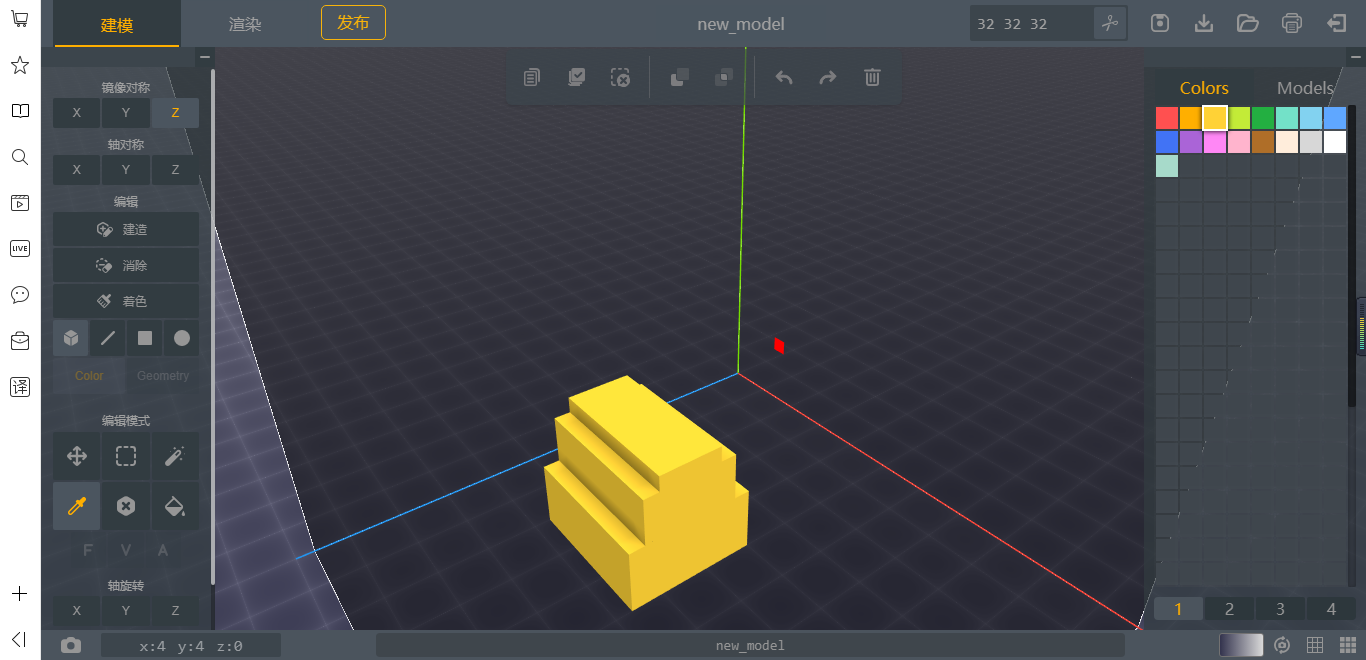Click the trash delete icon in top toolbar

pyautogui.click(x=872, y=77)
